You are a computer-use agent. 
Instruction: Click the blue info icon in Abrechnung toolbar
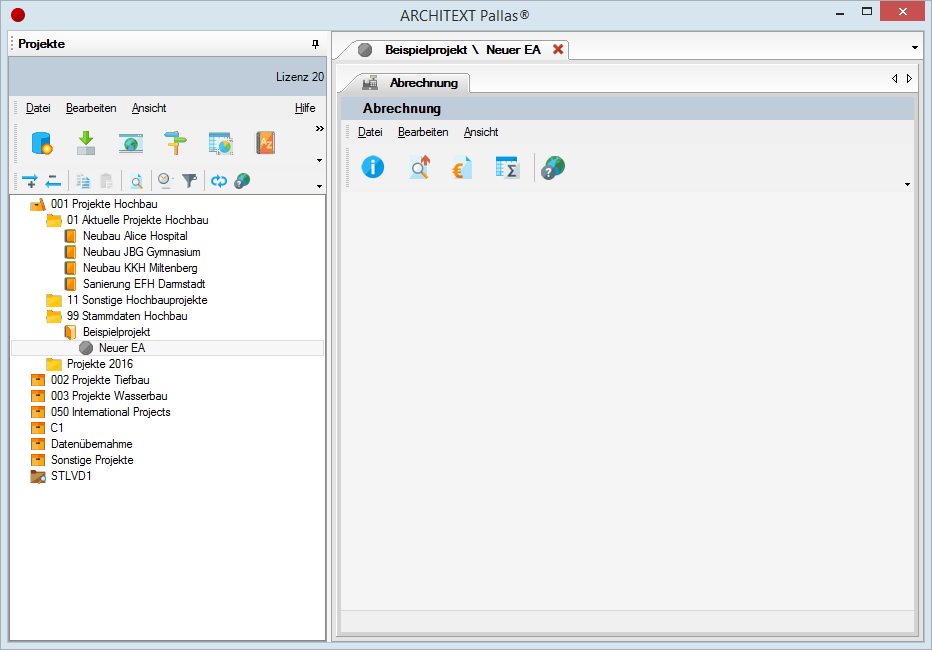coord(373,167)
